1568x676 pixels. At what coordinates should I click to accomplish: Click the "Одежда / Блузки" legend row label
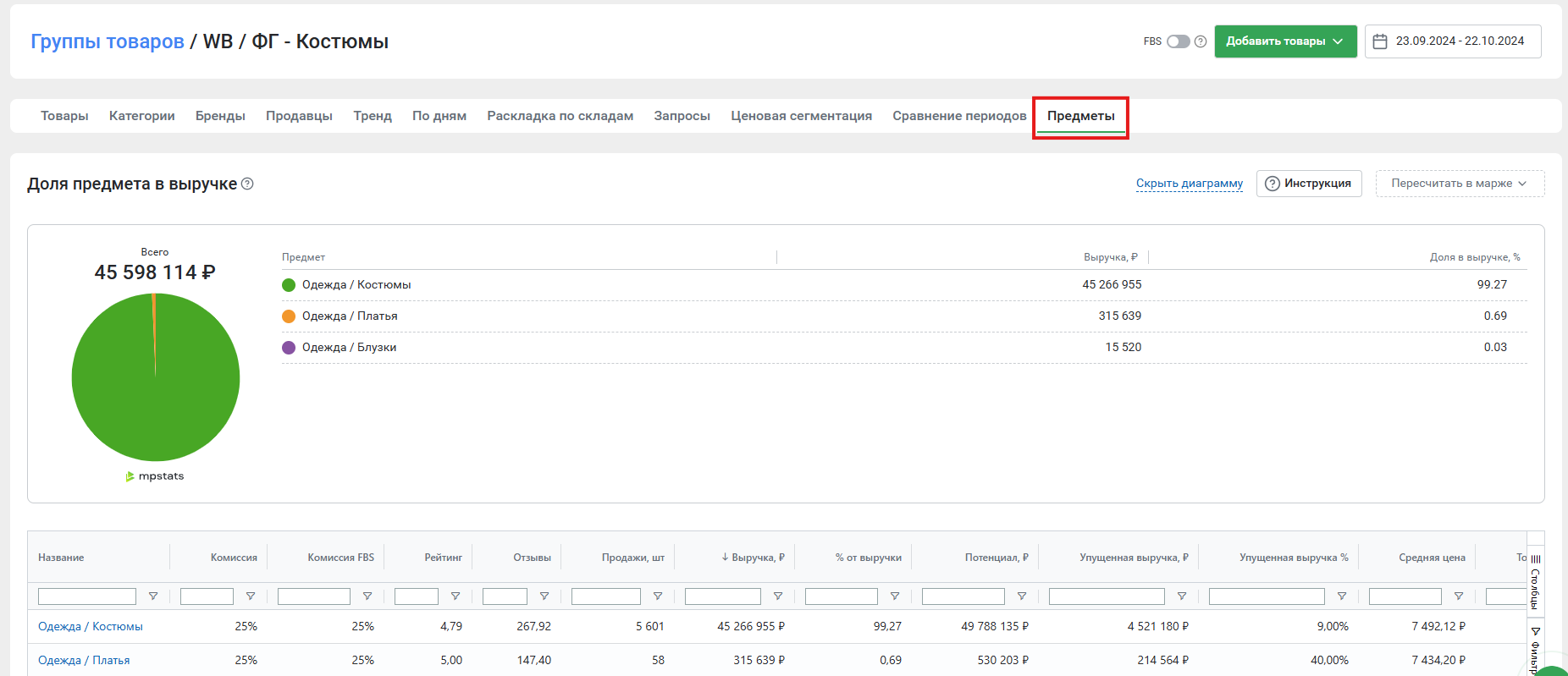coord(349,348)
